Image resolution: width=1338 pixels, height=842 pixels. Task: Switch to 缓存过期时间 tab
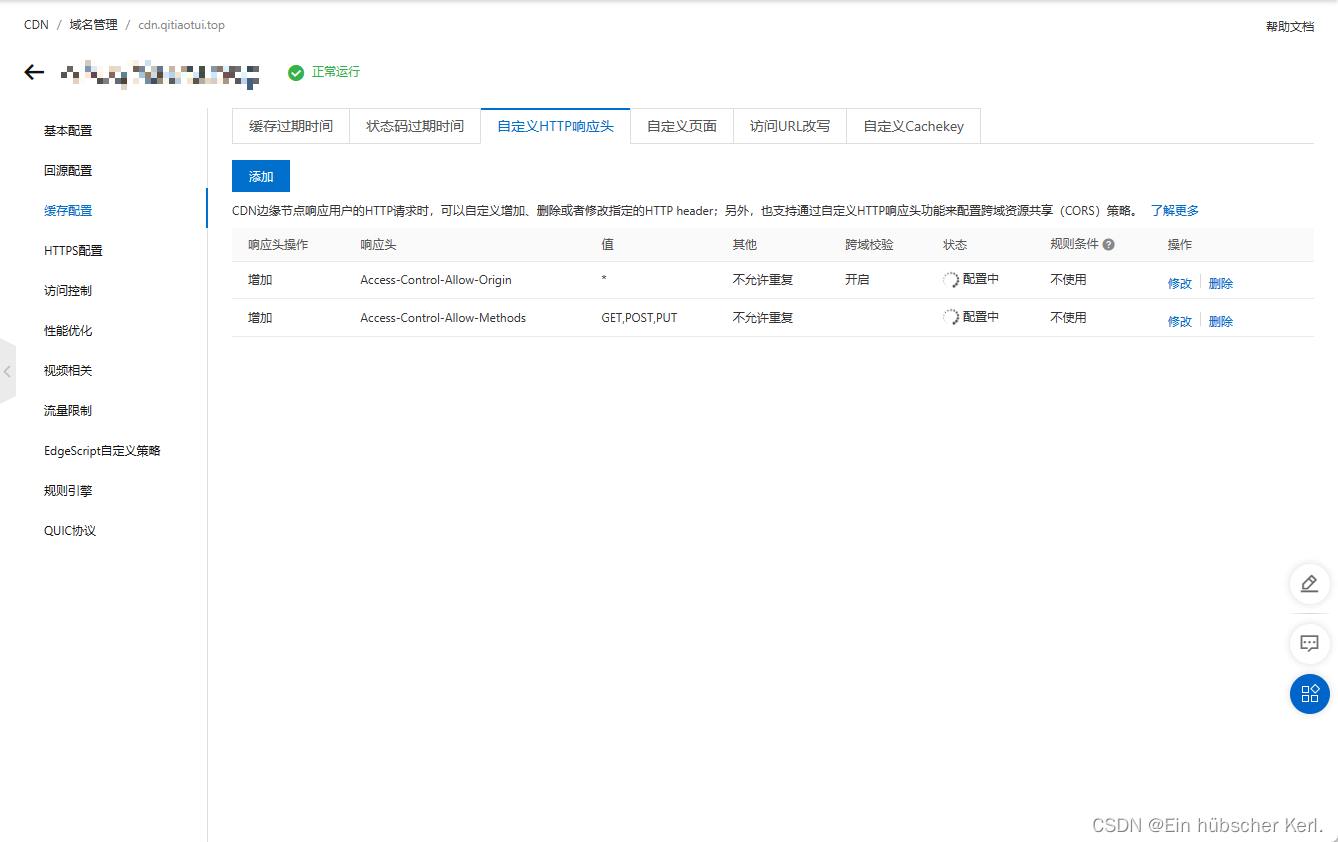pos(291,126)
